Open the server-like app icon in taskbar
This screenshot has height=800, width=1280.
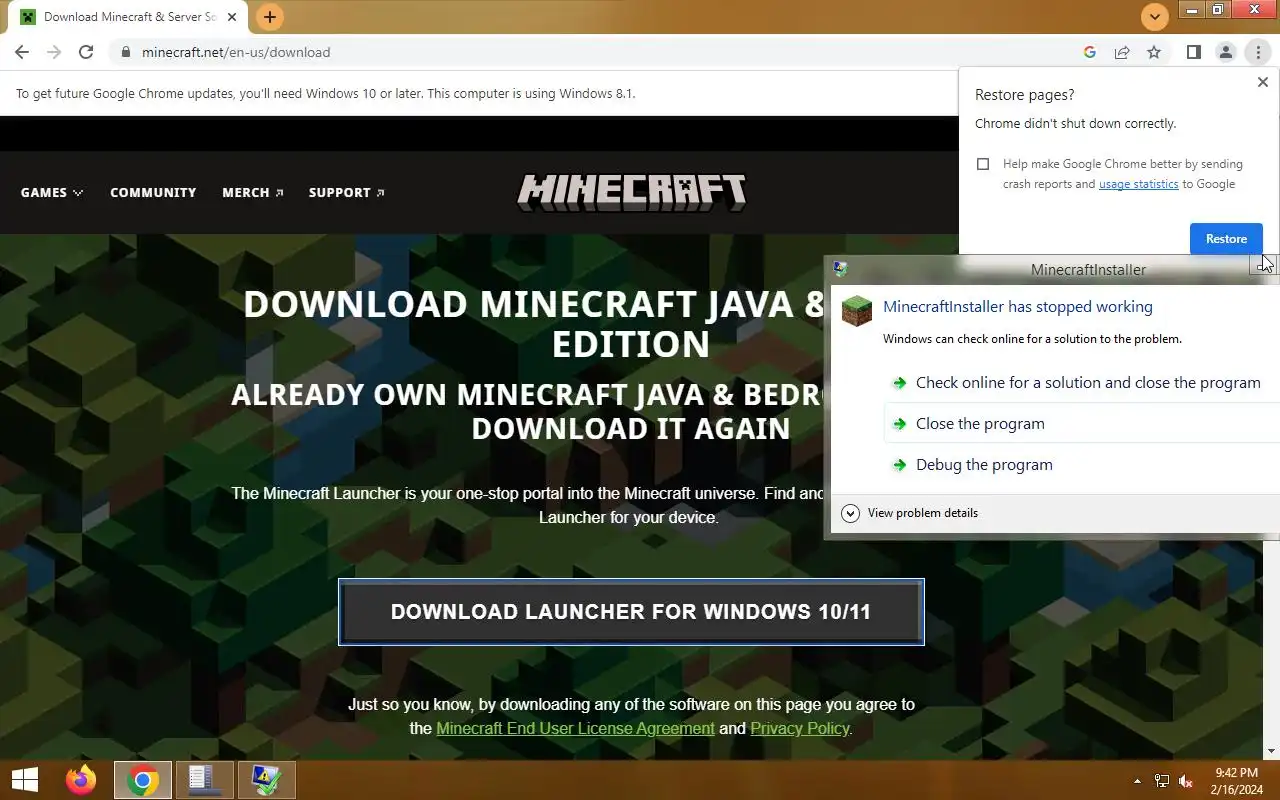coord(204,780)
